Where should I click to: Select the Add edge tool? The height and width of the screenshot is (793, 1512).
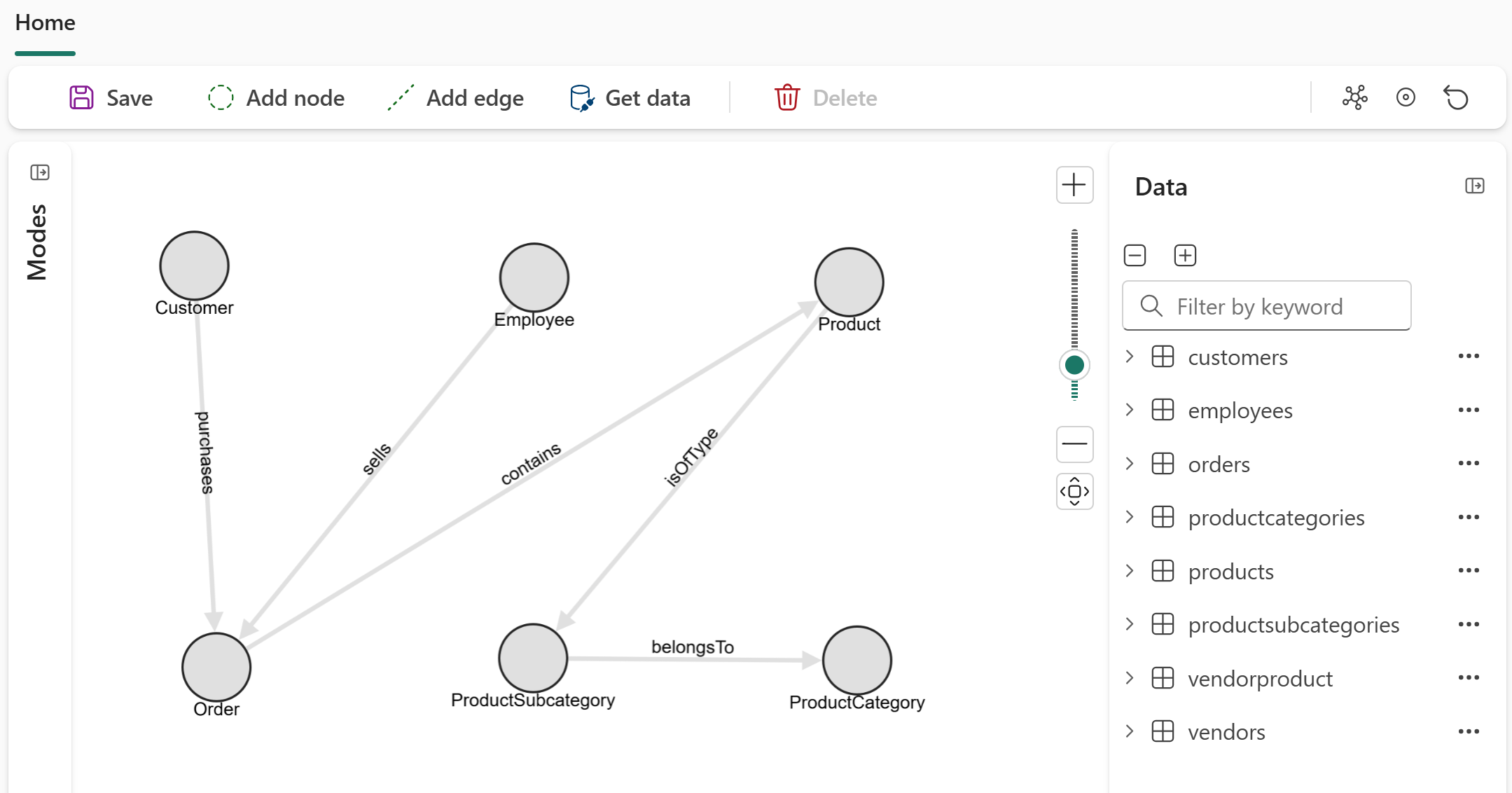(456, 97)
